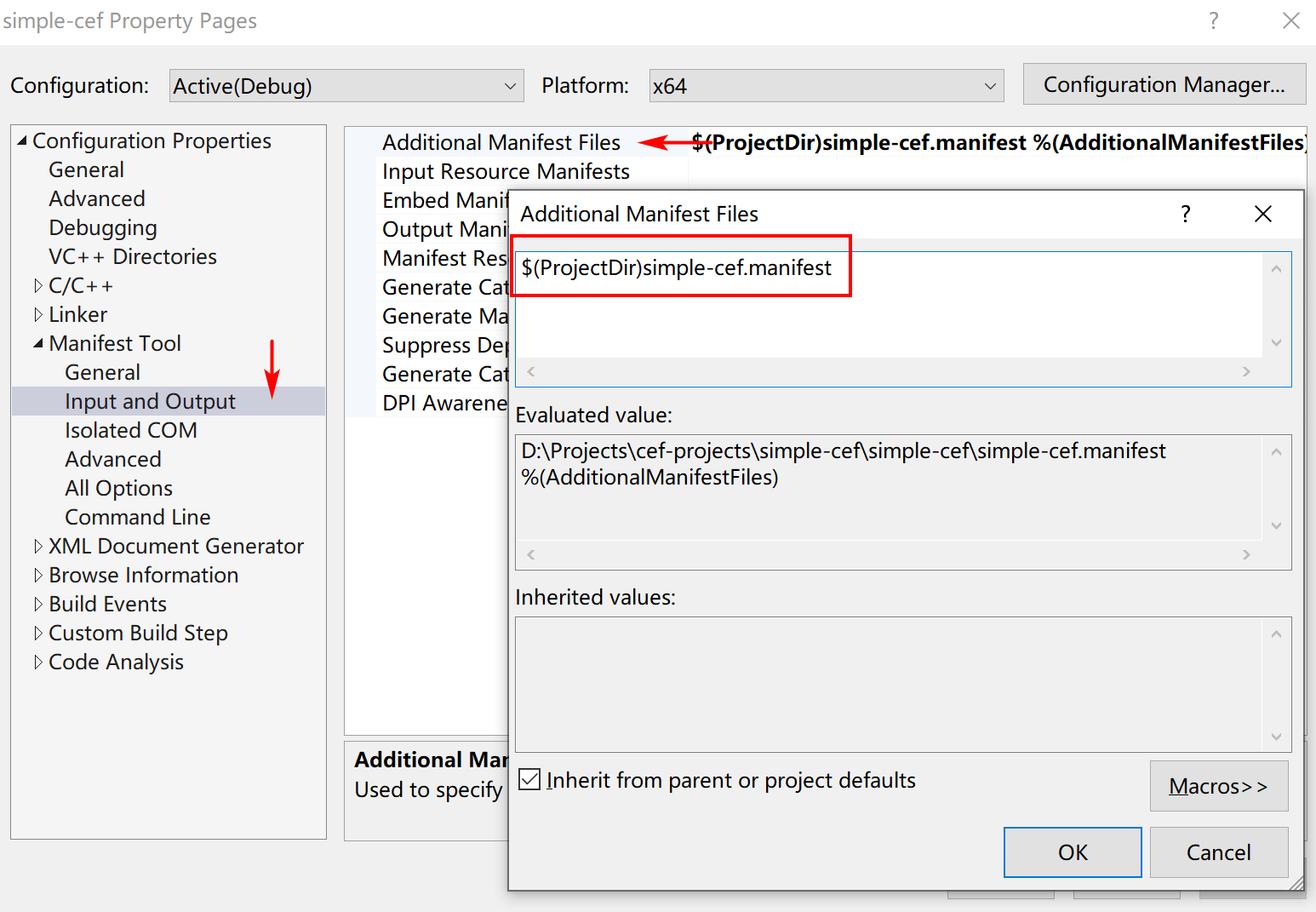Click the edit box vertical scrollbar down arrow
This screenshot has width=1316, height=912.
(1276, 342)
